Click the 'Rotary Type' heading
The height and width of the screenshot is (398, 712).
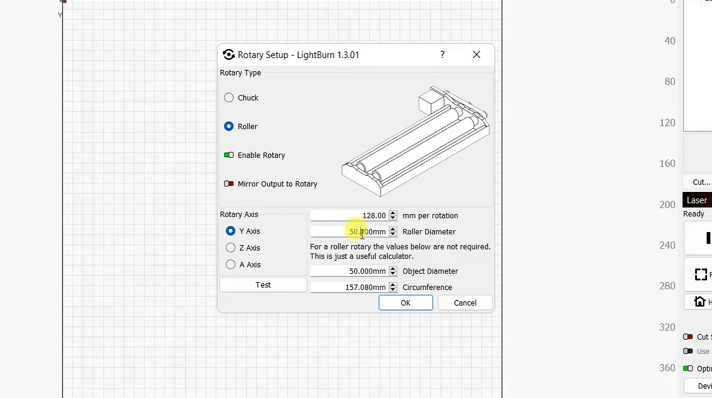tap(240, 73)
